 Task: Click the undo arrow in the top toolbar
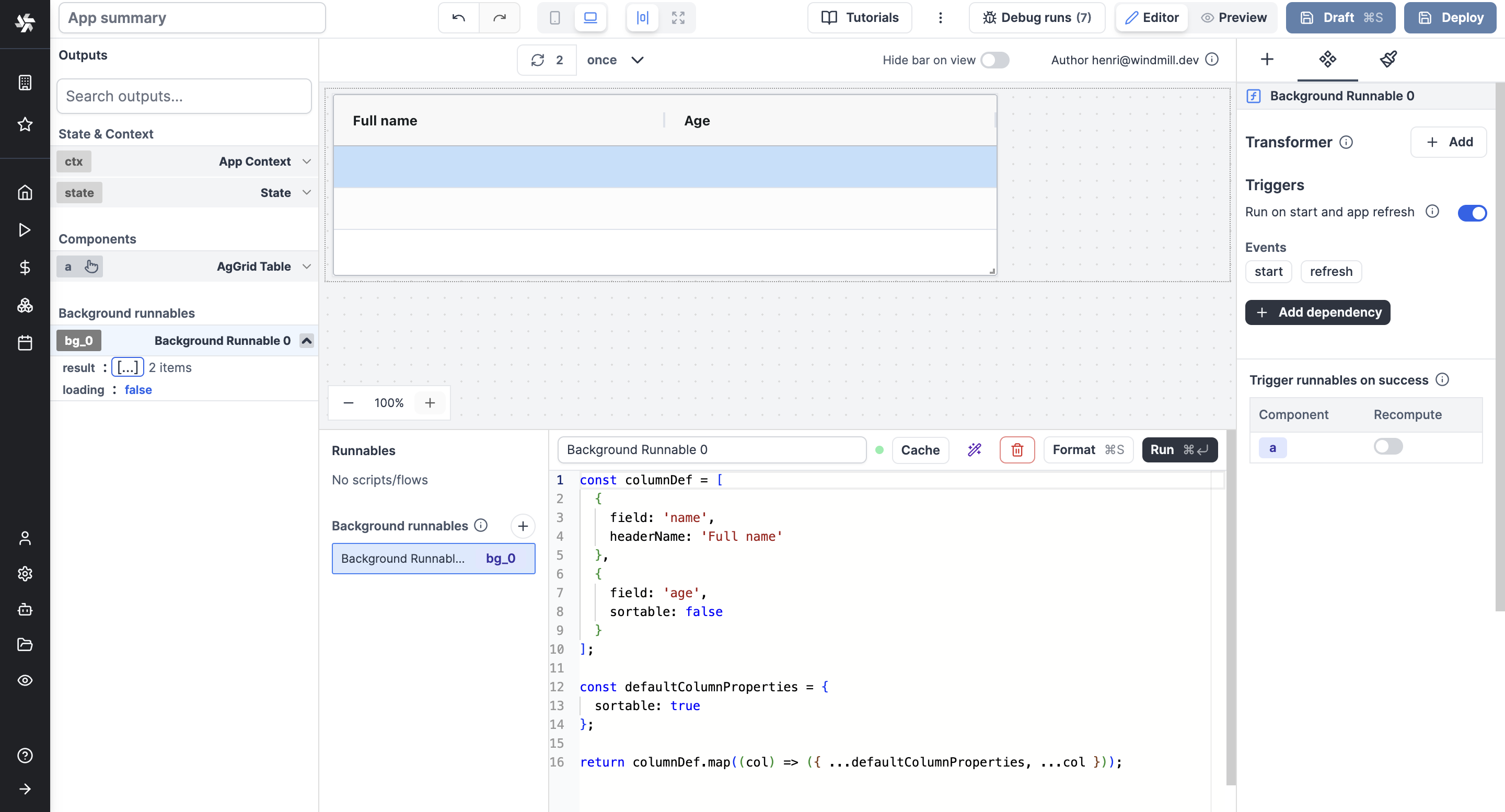coord(459,18)
